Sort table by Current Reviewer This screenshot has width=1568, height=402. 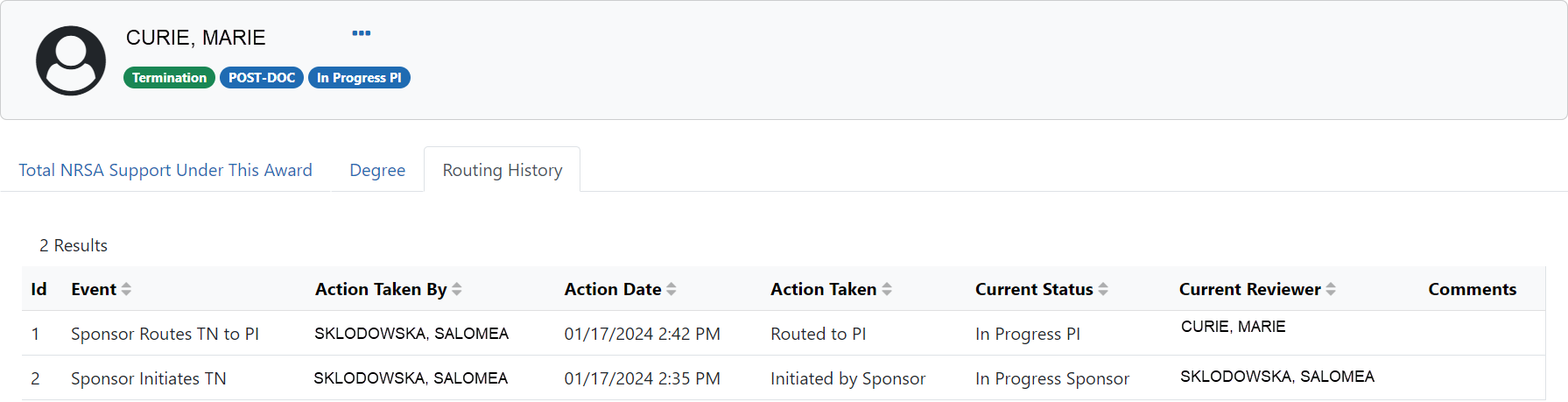tap(1331, 289)
